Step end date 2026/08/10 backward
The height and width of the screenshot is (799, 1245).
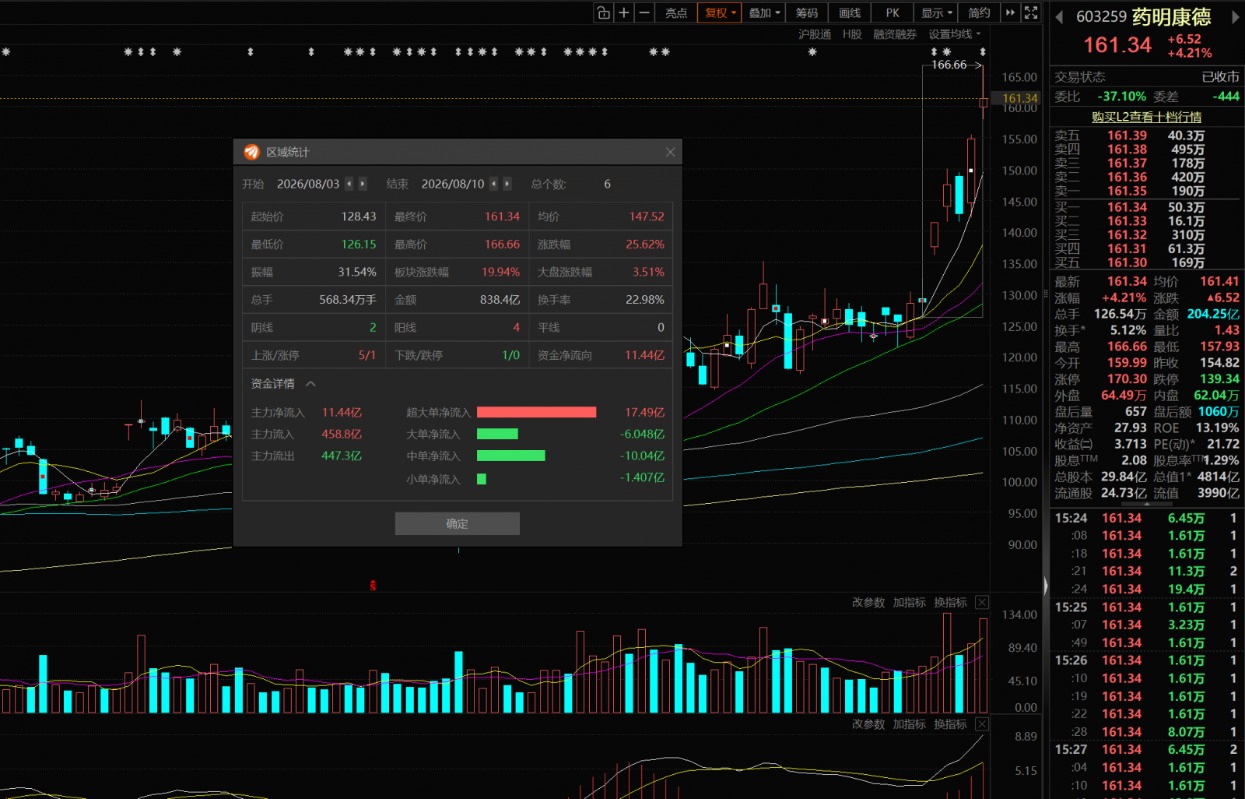coord(494,184)
